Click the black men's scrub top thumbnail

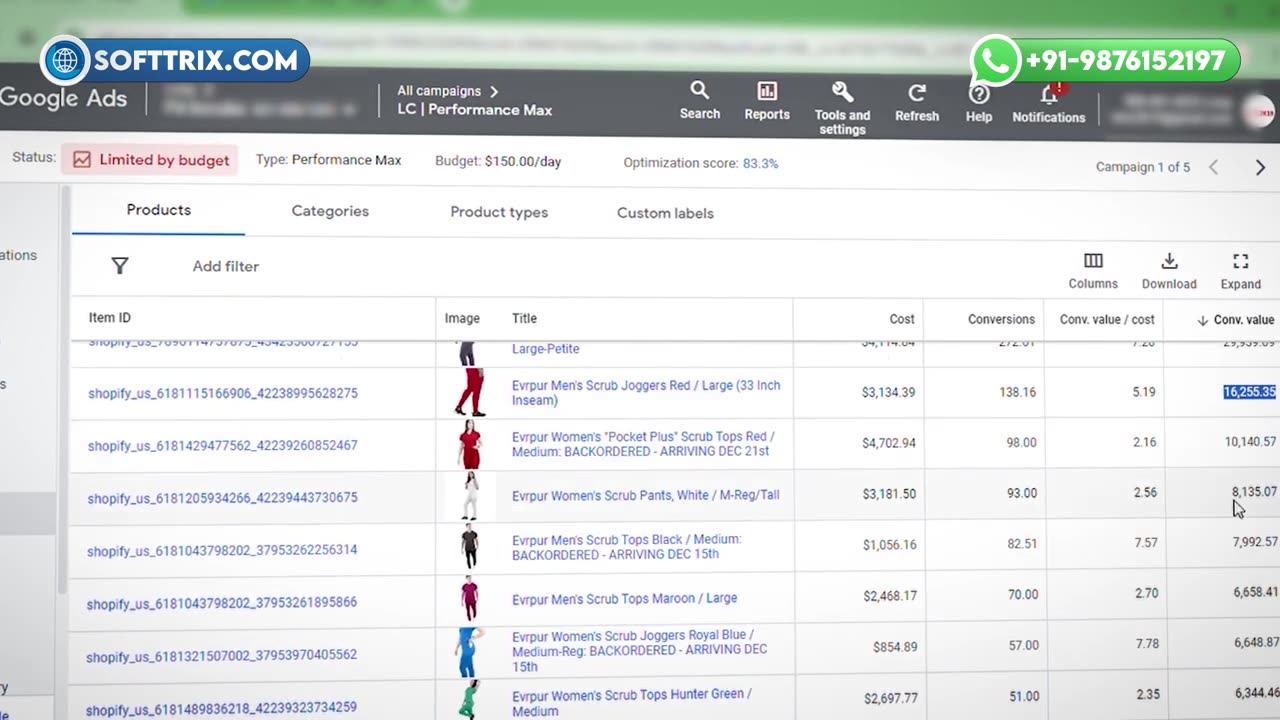coord(469,547)
